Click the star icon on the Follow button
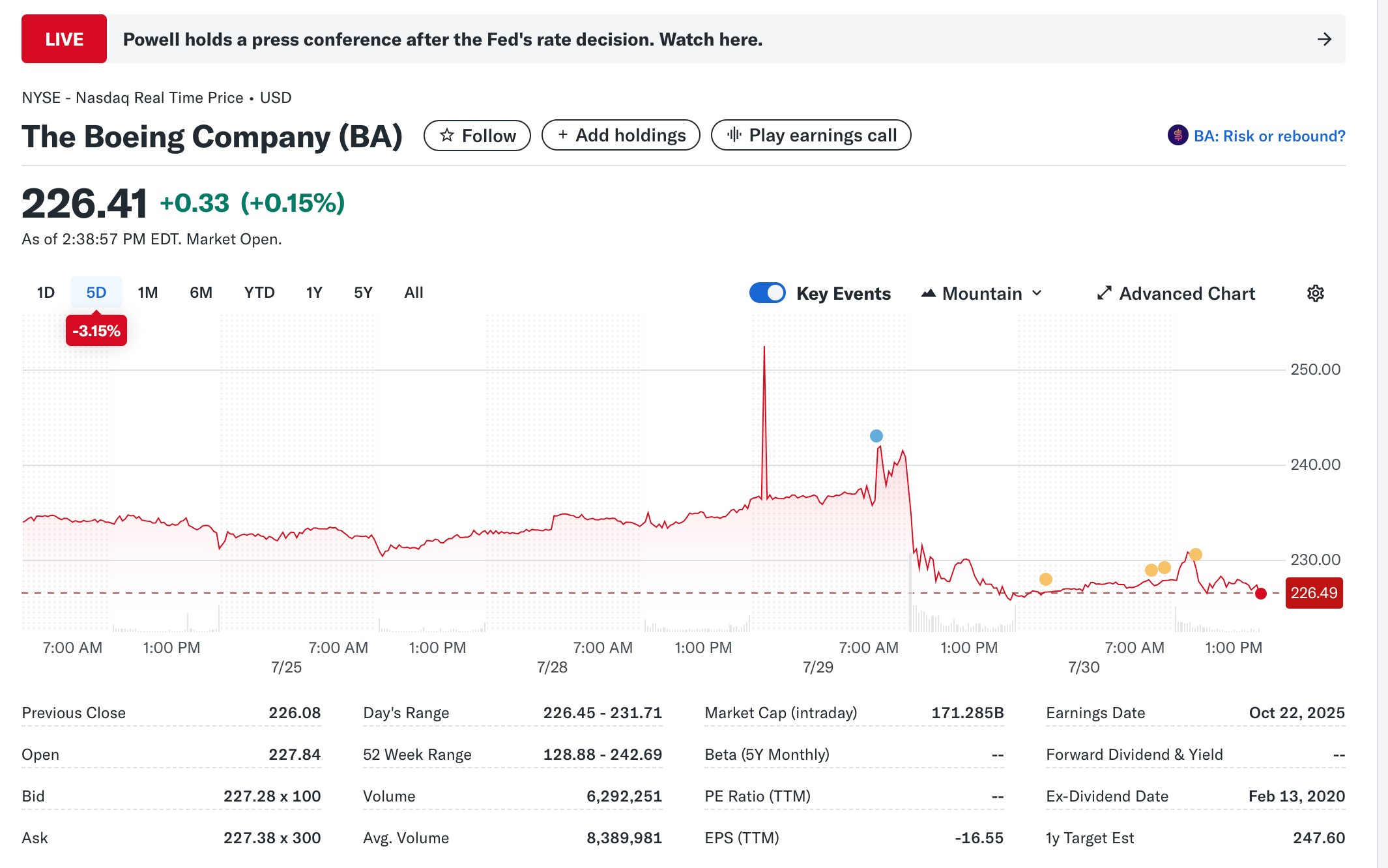1388x868 pixels. coord(447,136)
